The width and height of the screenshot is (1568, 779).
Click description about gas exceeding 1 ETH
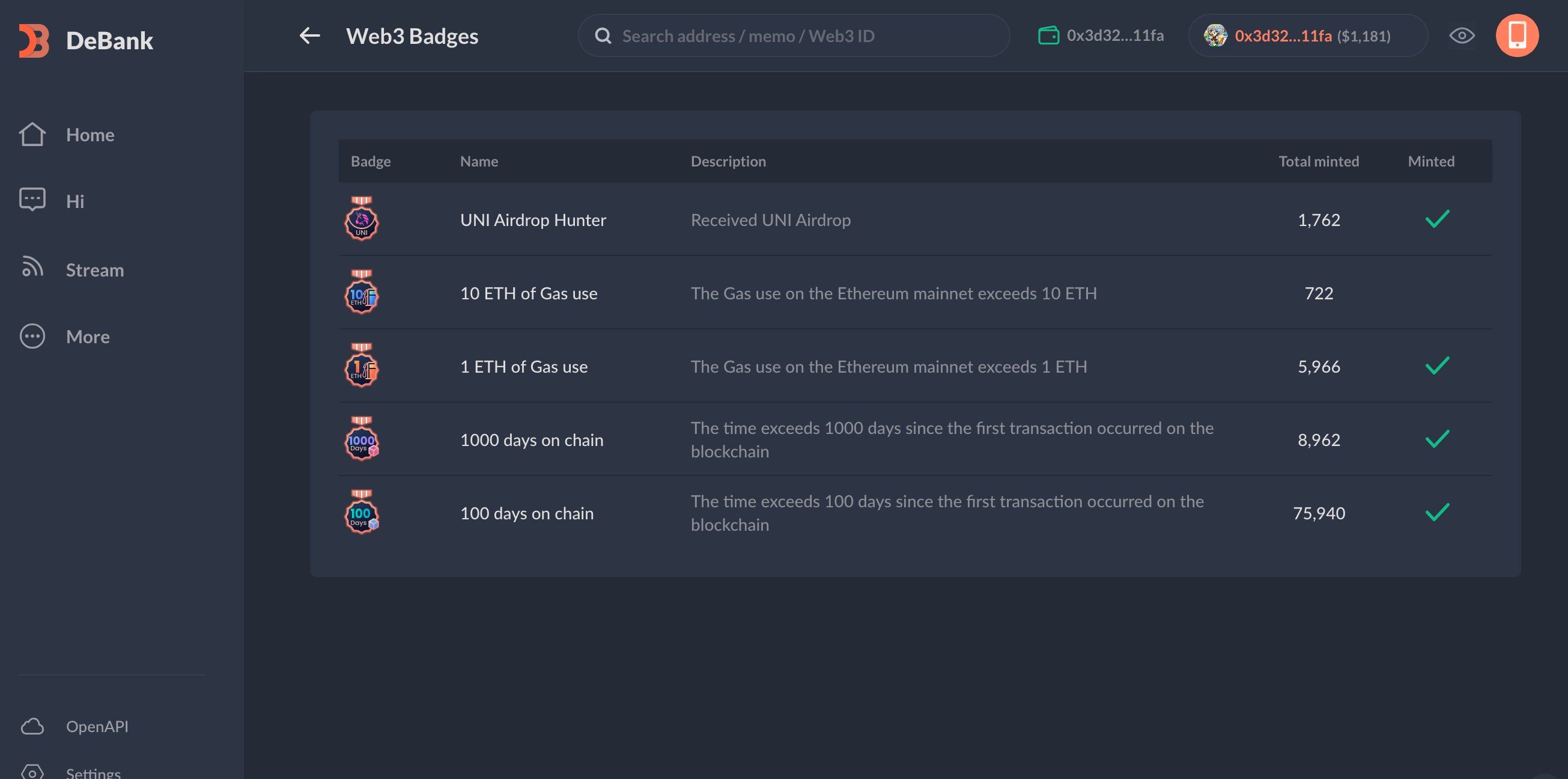889,367
